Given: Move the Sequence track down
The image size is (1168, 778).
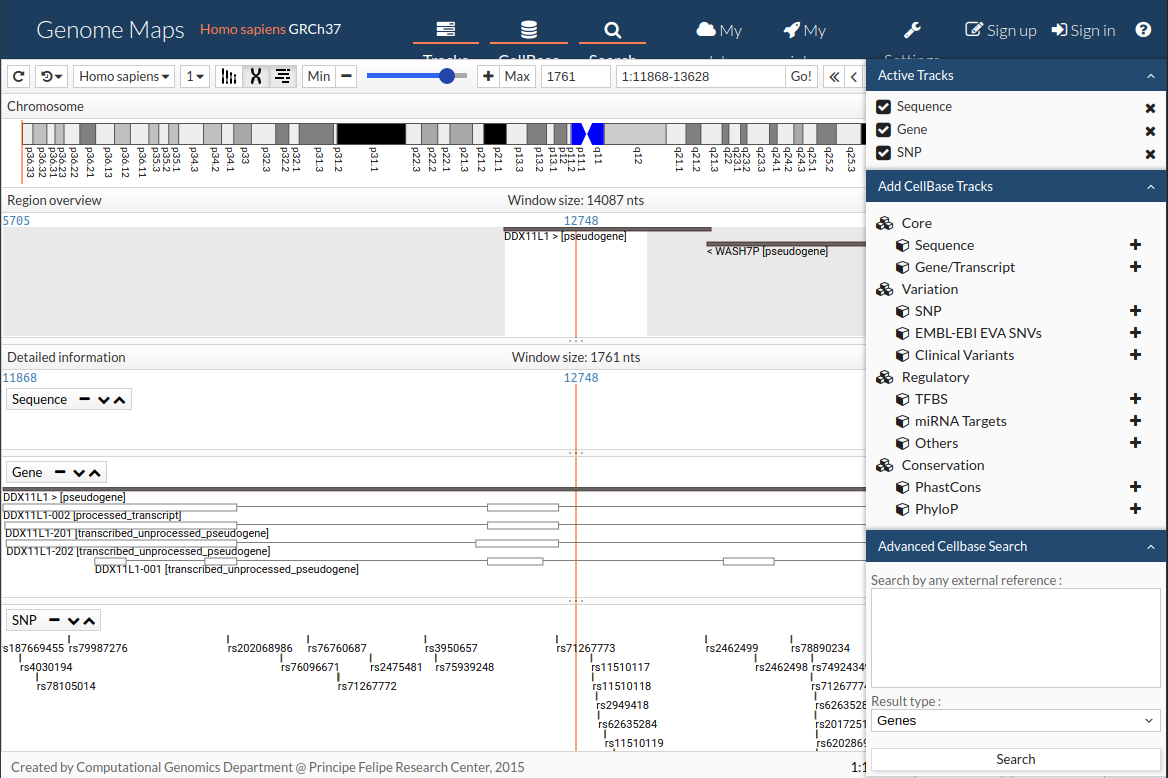Looking at the screenshot, I should click(104, 400).
